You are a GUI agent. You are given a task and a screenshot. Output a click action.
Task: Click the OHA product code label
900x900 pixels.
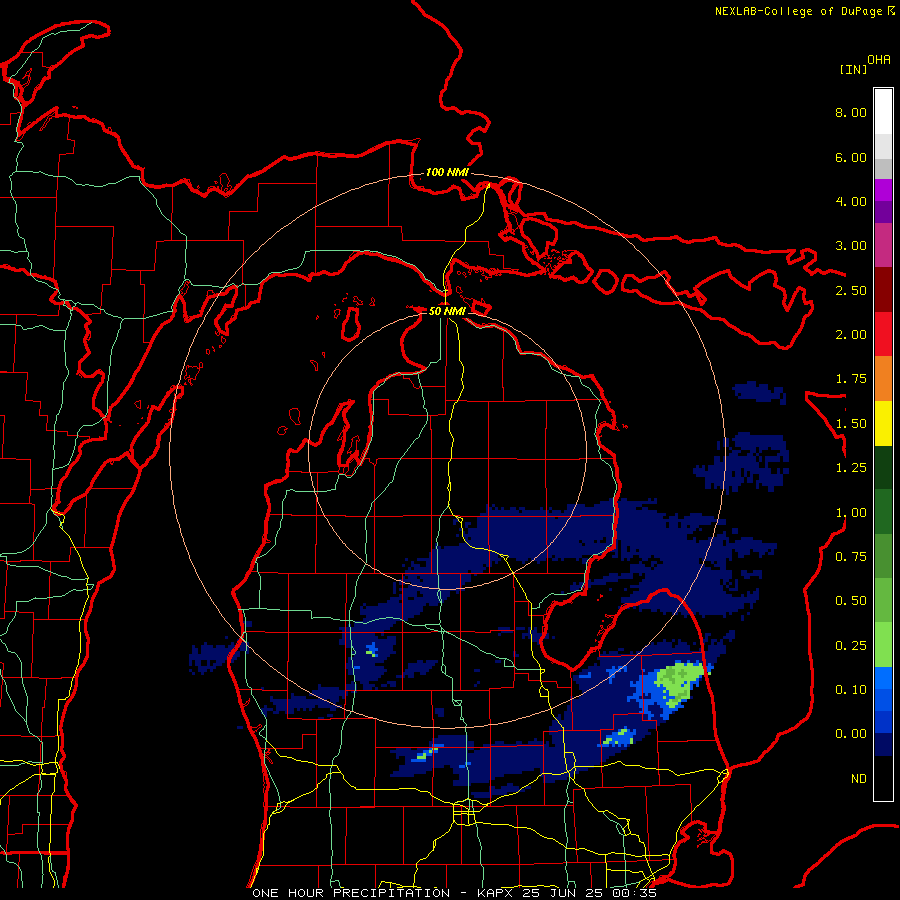[x=879, y=60]
